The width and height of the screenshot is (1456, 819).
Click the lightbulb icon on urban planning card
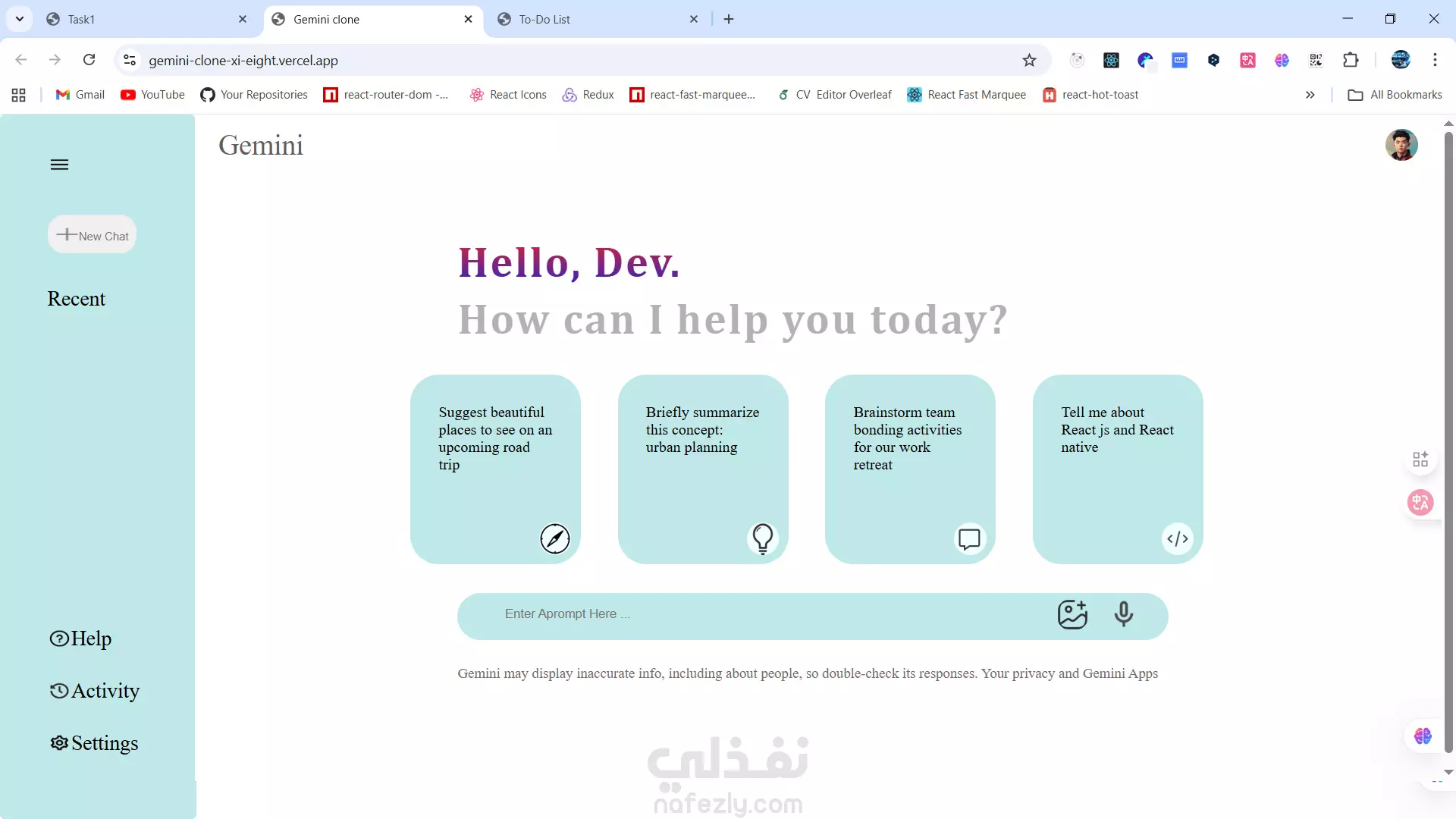762,539
